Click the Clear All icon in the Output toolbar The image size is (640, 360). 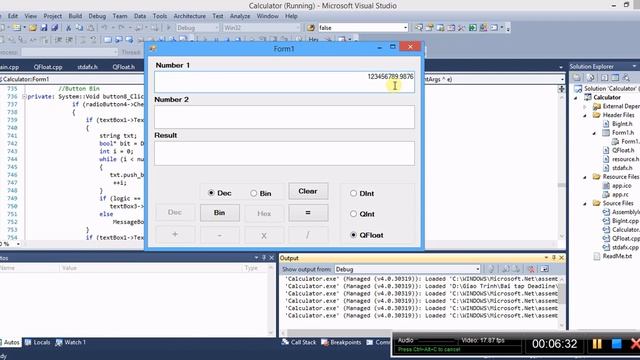tap(531, 269)
